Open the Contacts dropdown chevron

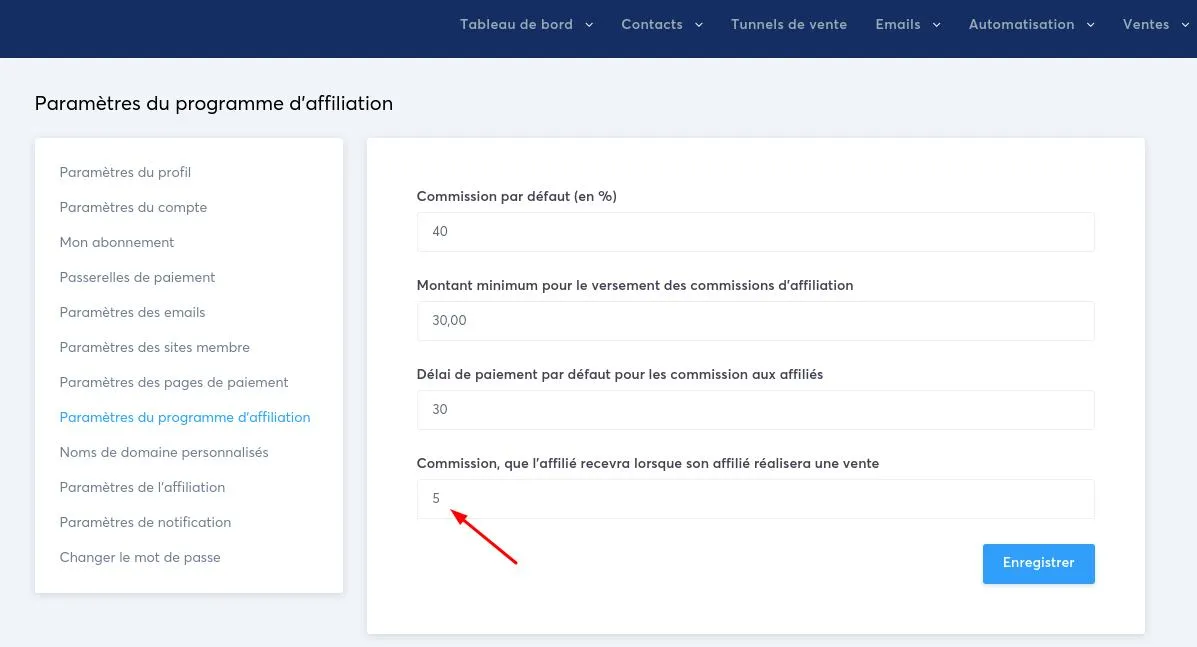click(x=698, y=24)
